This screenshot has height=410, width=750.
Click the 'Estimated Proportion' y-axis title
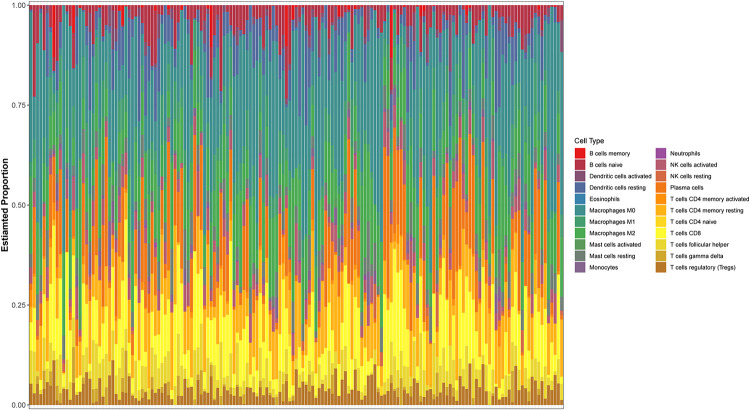(x=7, y=205)
